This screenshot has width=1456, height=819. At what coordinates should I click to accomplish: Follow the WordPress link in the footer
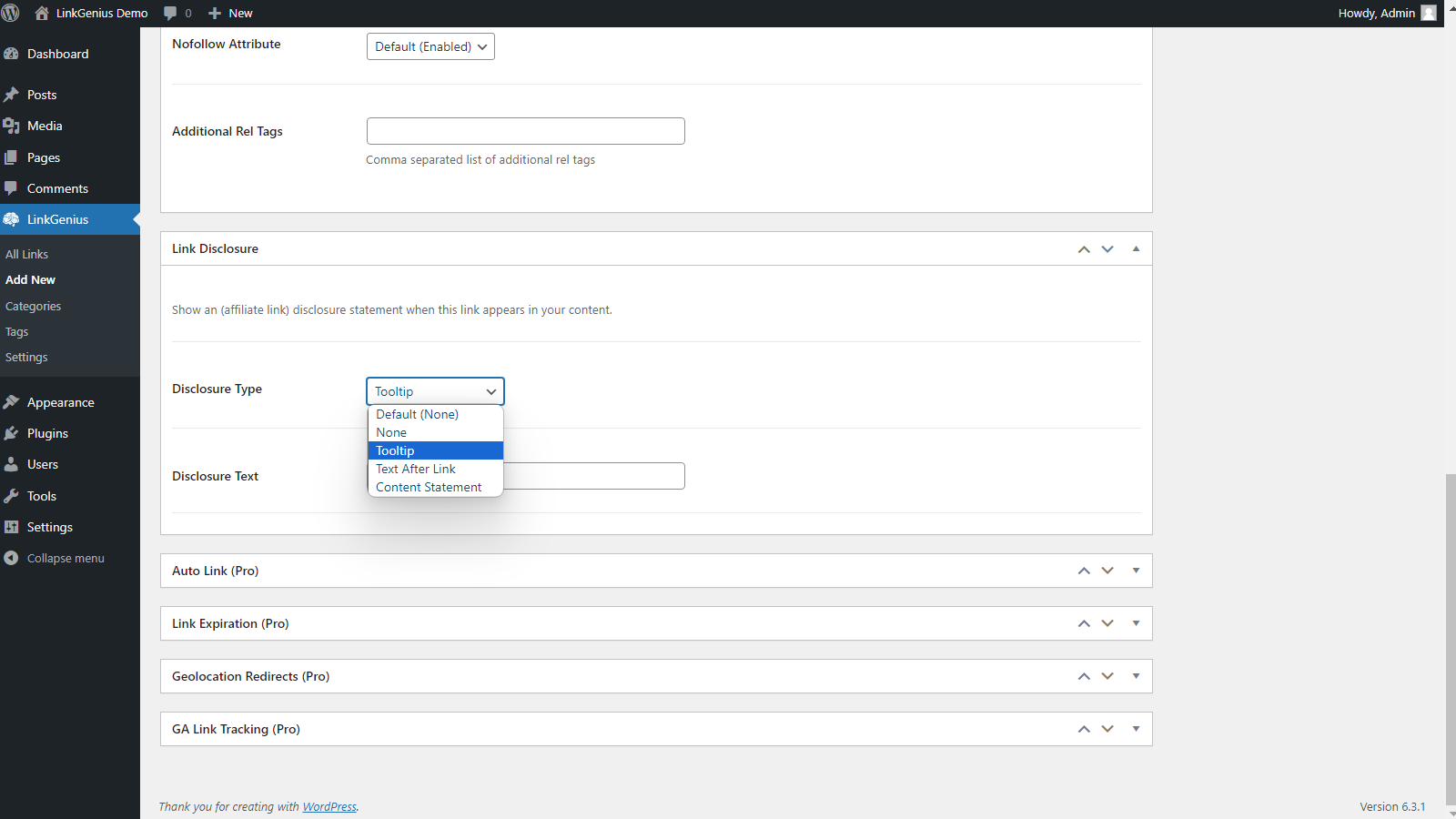329,806
